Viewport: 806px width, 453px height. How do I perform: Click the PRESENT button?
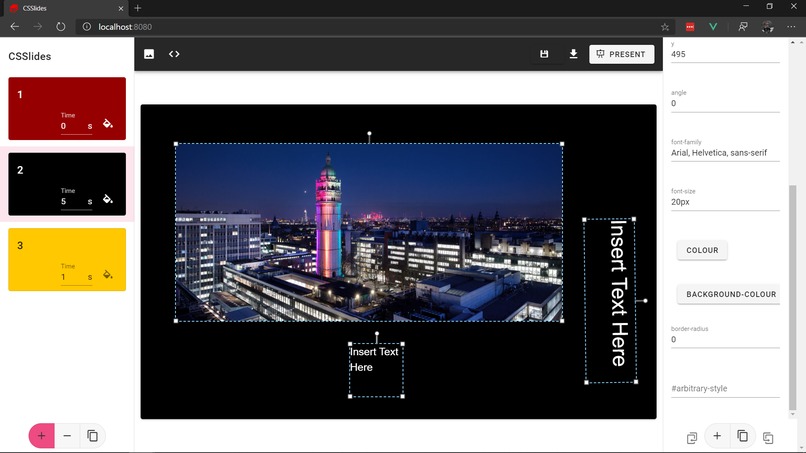[621, 54]
